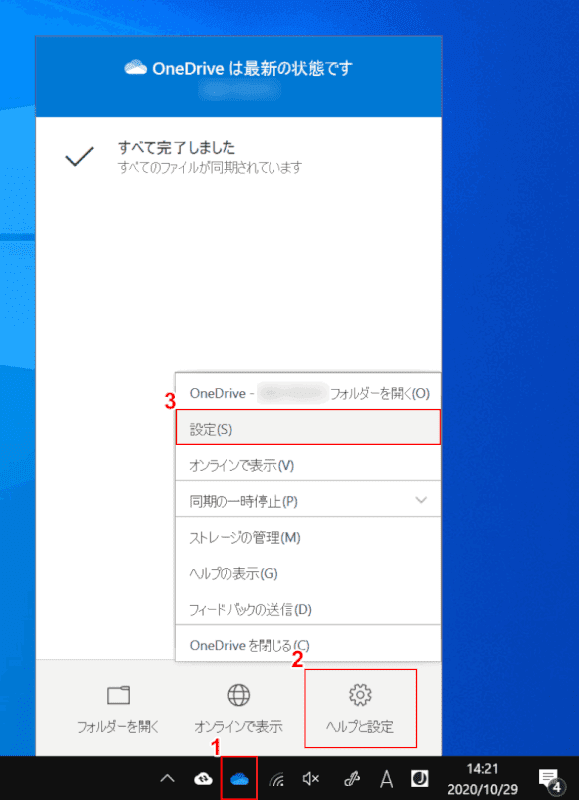
Task: Open 同期の一時停止(P) menu entry
Action: point(308,501)
